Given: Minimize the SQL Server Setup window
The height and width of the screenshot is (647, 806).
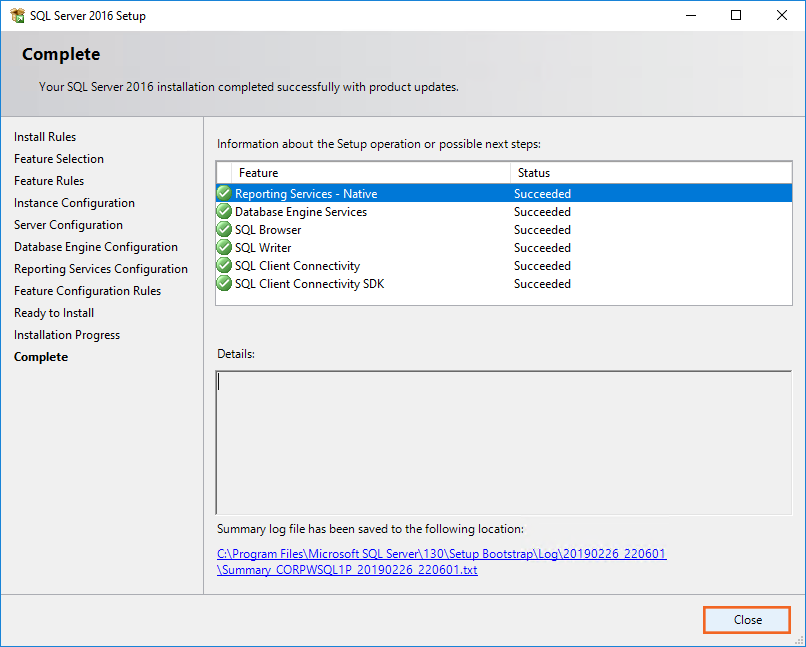Looking at the screenshot, I should point(690,15).
